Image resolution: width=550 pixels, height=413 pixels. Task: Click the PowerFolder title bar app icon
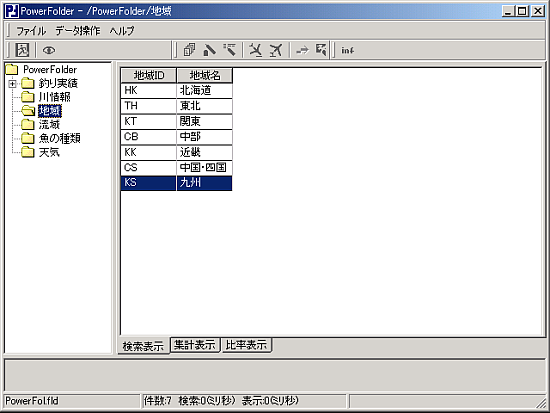click(12, 11)
